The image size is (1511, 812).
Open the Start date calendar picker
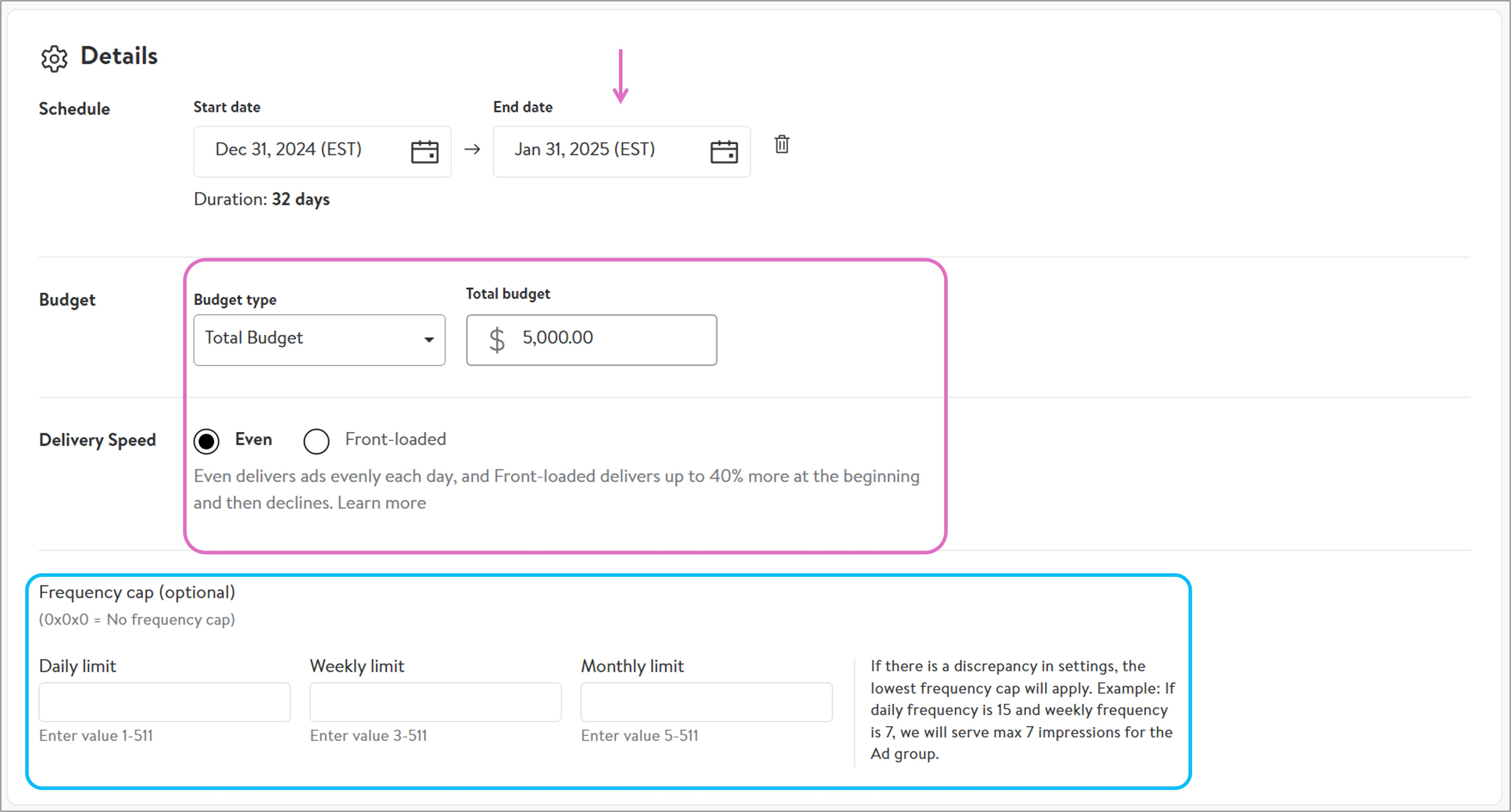424,152
